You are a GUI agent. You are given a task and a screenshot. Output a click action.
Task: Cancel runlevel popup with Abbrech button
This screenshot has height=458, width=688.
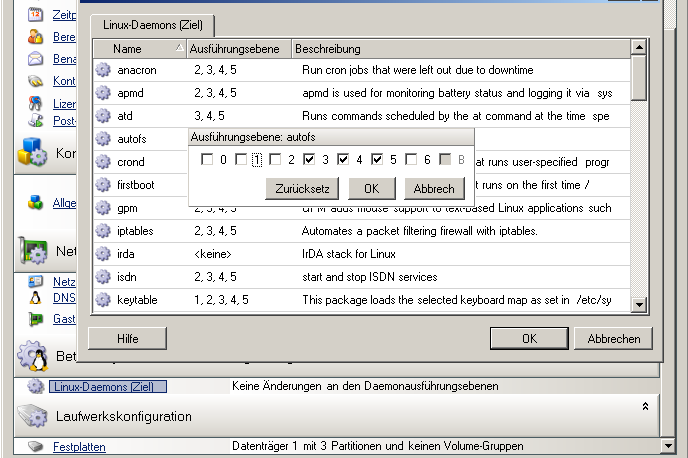434,189
